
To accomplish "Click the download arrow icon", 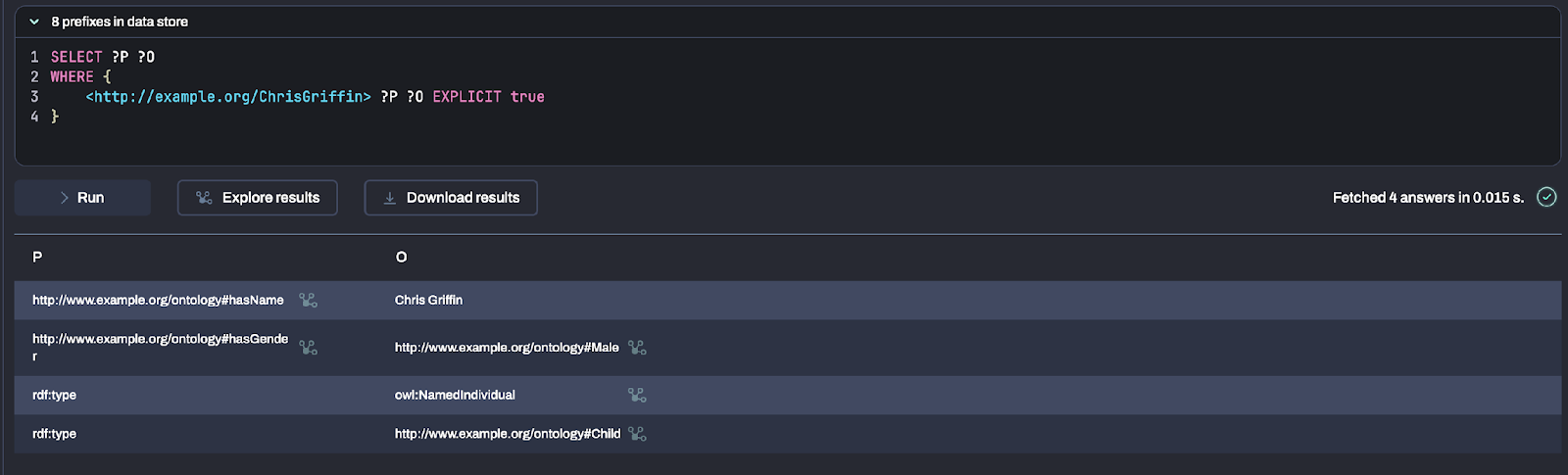I will (390, 198).
